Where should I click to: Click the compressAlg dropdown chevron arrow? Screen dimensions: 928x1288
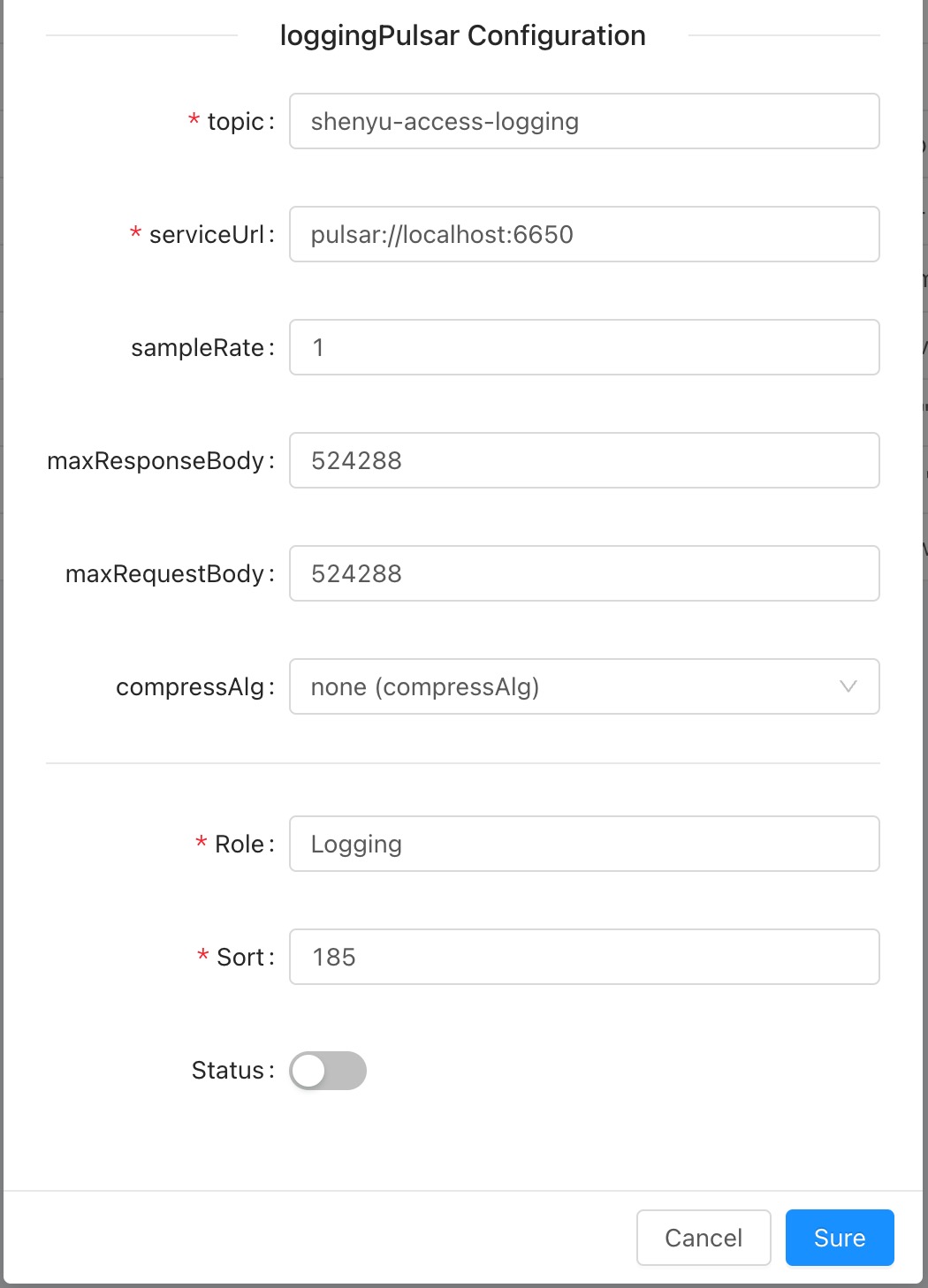point(848,686)
